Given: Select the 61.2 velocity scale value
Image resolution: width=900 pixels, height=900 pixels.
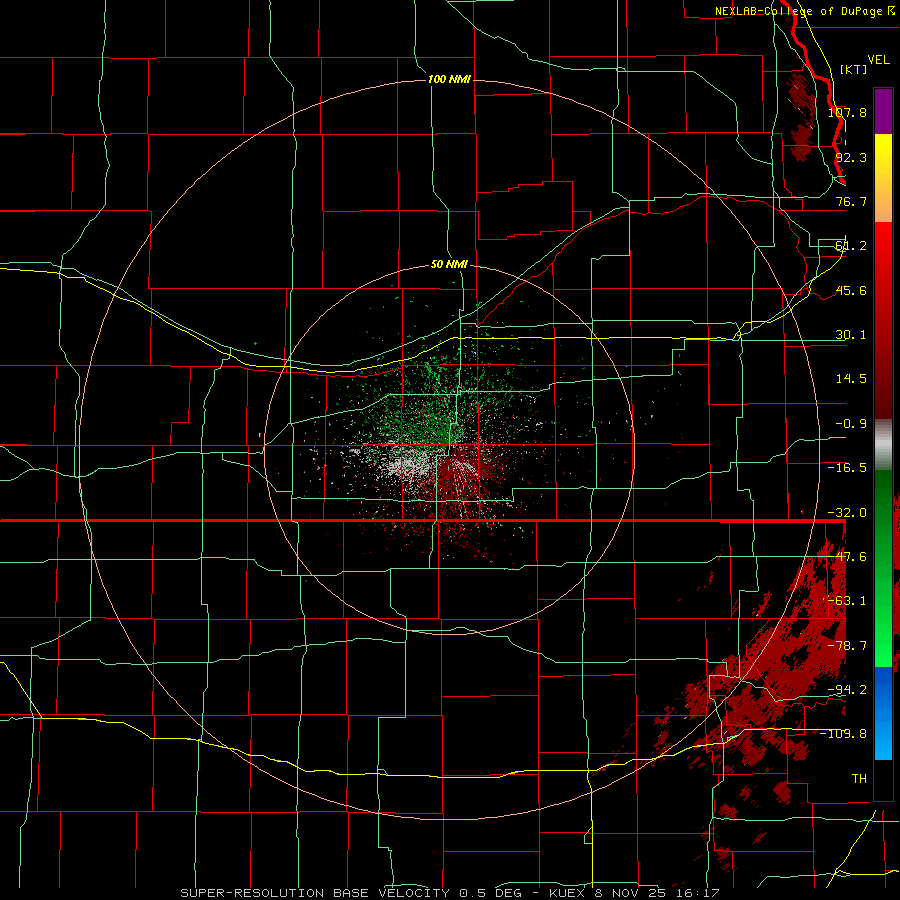Looking at the screenshot, I should (851, 246).
